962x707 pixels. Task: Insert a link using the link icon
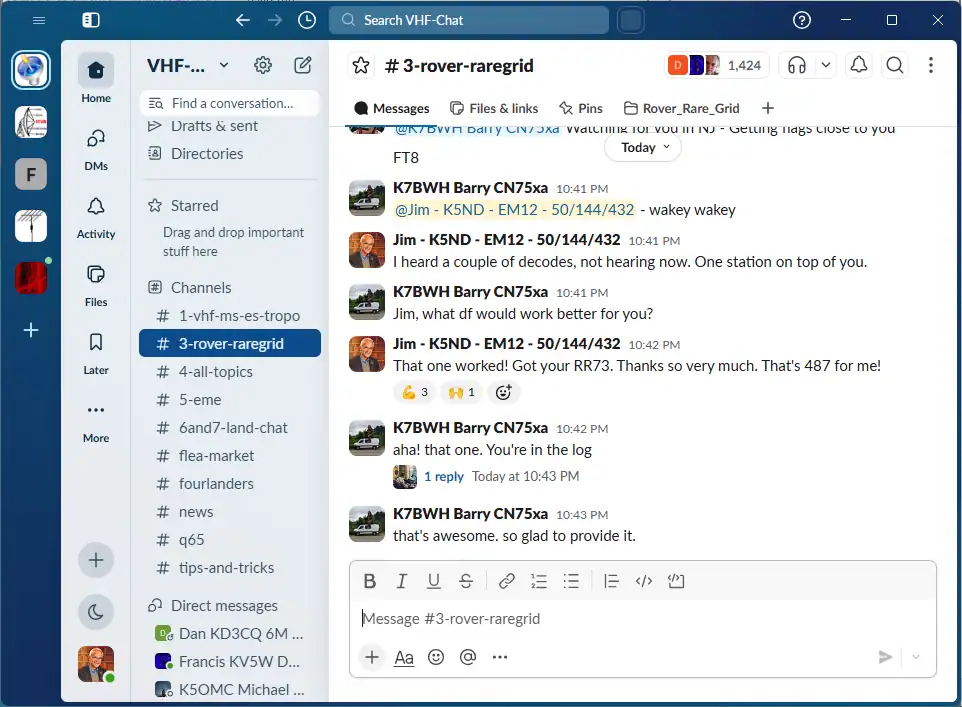pyautogui.click(x=506, y=581)
